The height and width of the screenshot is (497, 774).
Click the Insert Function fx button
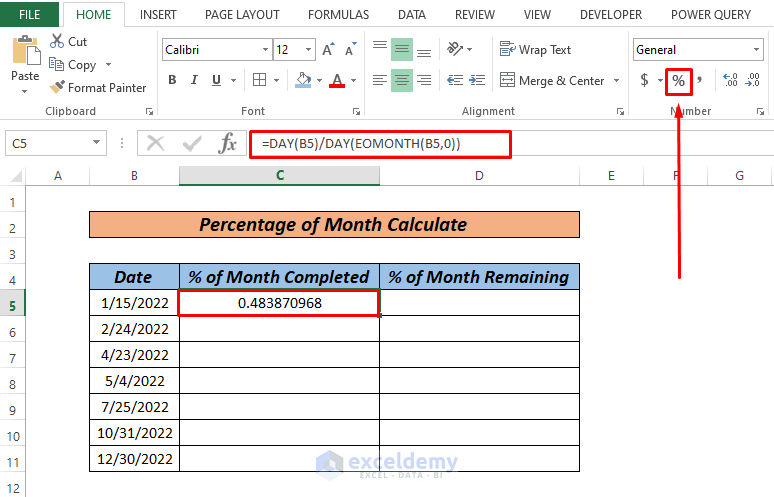coord(228,143)
